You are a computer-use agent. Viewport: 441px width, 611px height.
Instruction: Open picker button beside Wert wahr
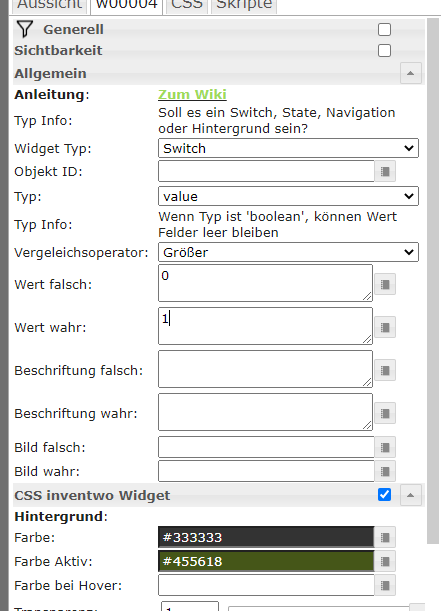click(385, 327)
